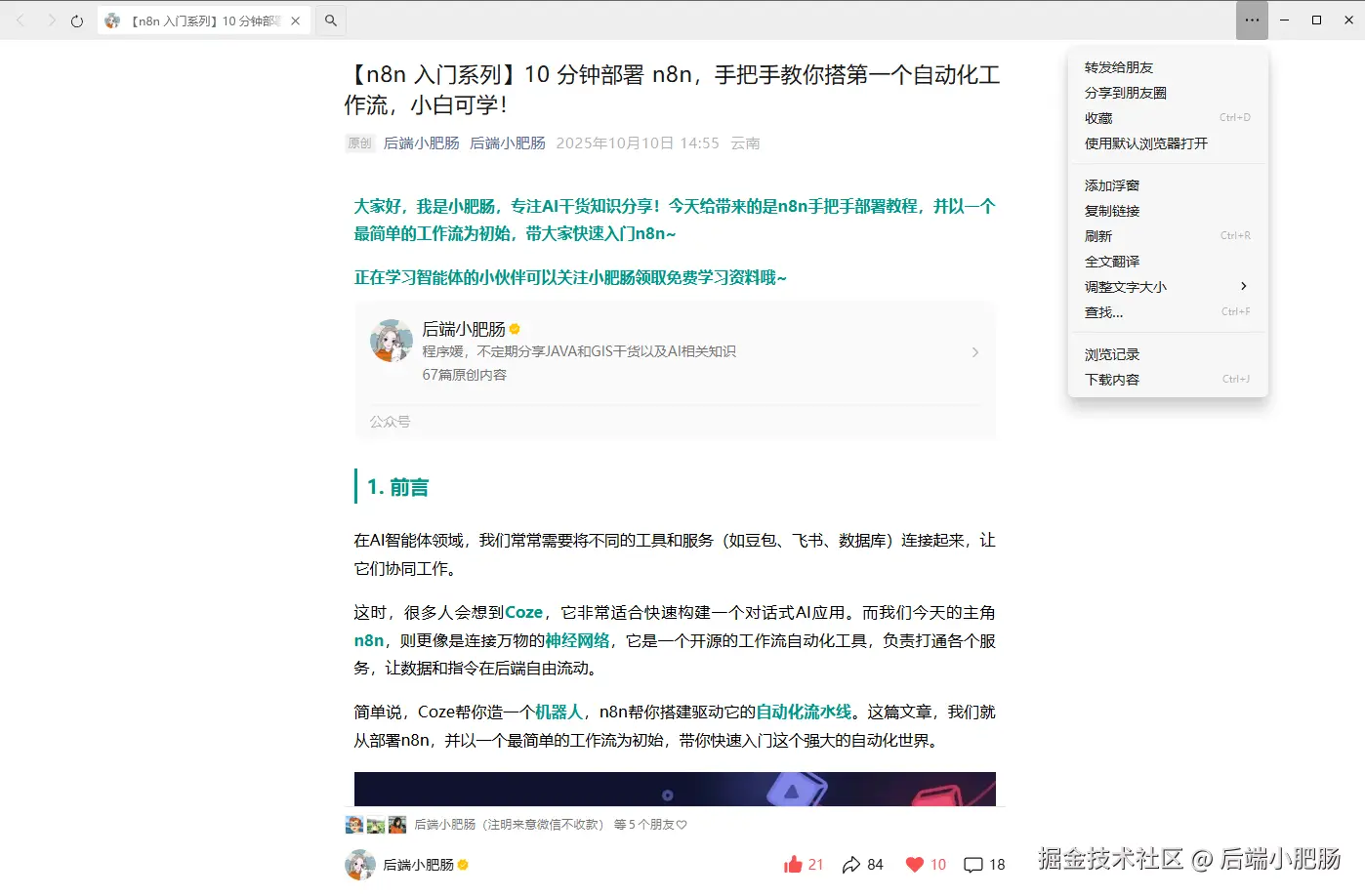This screenshot has height=896, width=1365.
Task: Click the 机器人 link
Action: point(558,712)
